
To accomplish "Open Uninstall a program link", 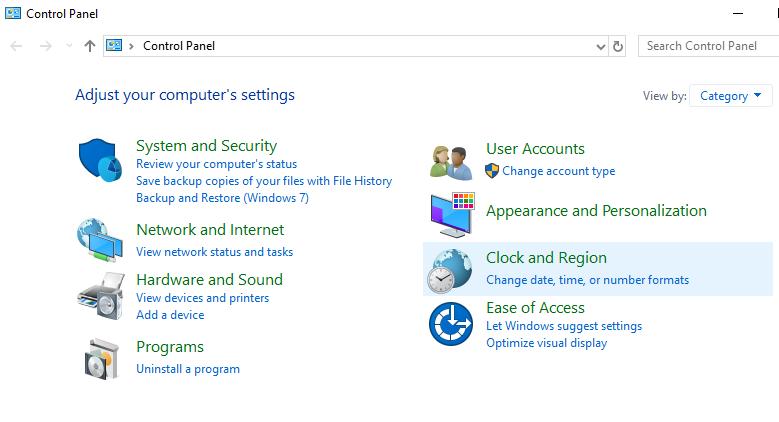I will (188, 369).
